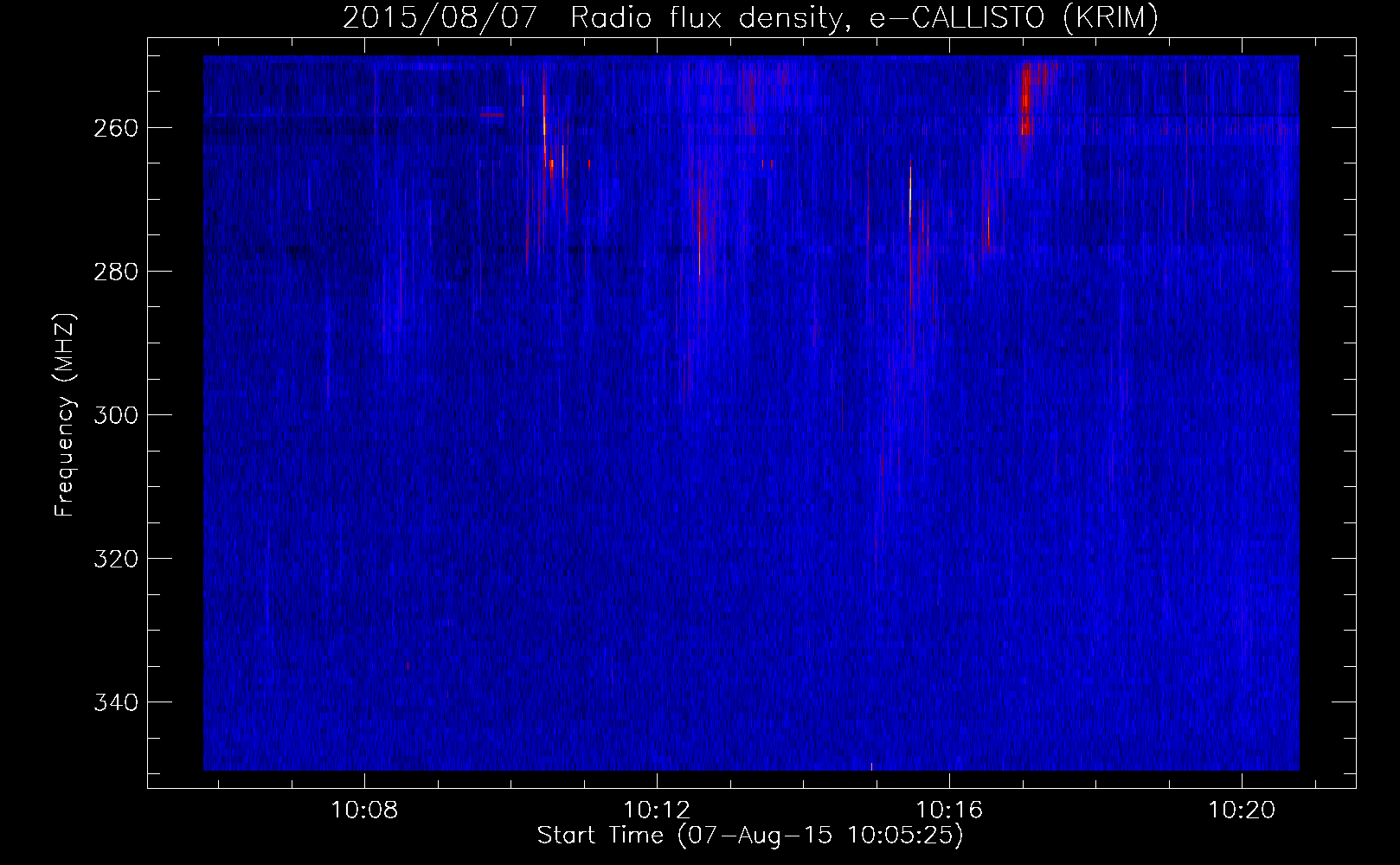Click the 10:20 time tick label

tap(1242, 811)
